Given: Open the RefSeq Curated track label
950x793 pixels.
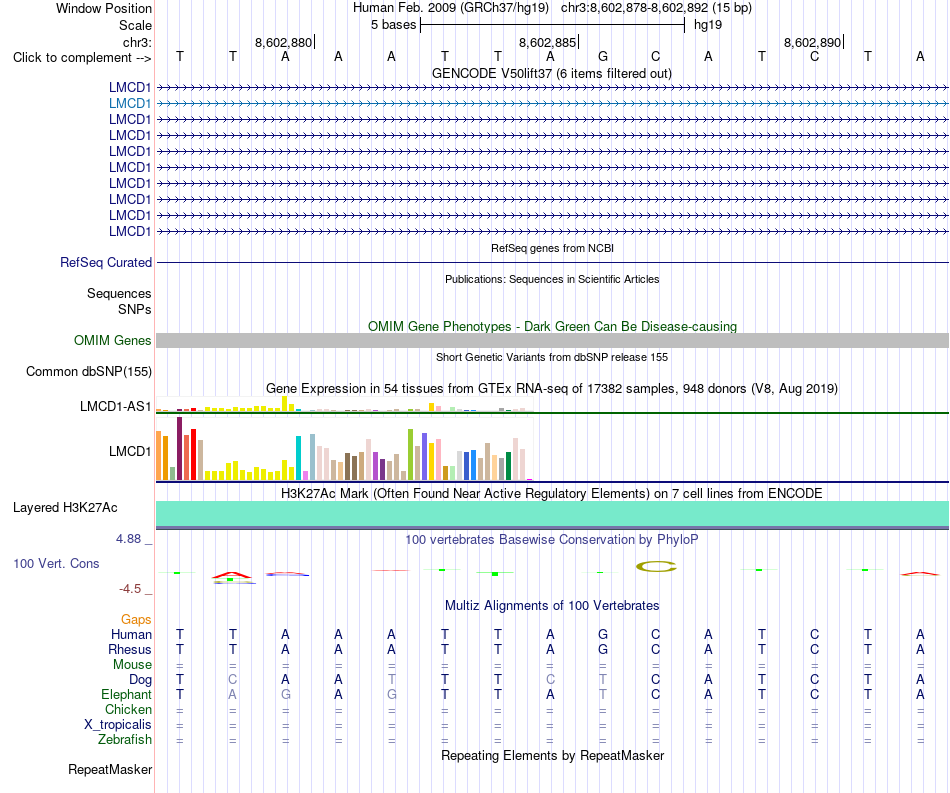Looking at the screenshot, I should (x=105, y=262).
